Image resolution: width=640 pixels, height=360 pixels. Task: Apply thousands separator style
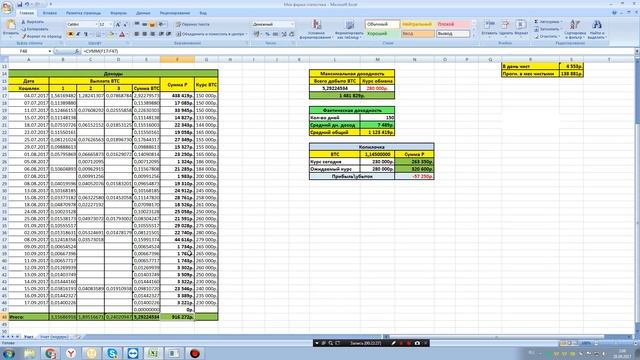pyautogui.click(x=276, y=34)
